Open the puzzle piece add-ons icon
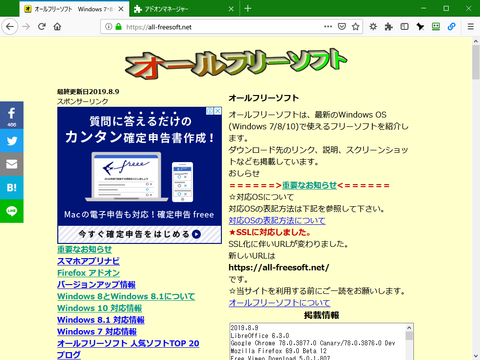The height and width of the screenshot is (360, 480). pyautogui.click(x=389, y=27)
